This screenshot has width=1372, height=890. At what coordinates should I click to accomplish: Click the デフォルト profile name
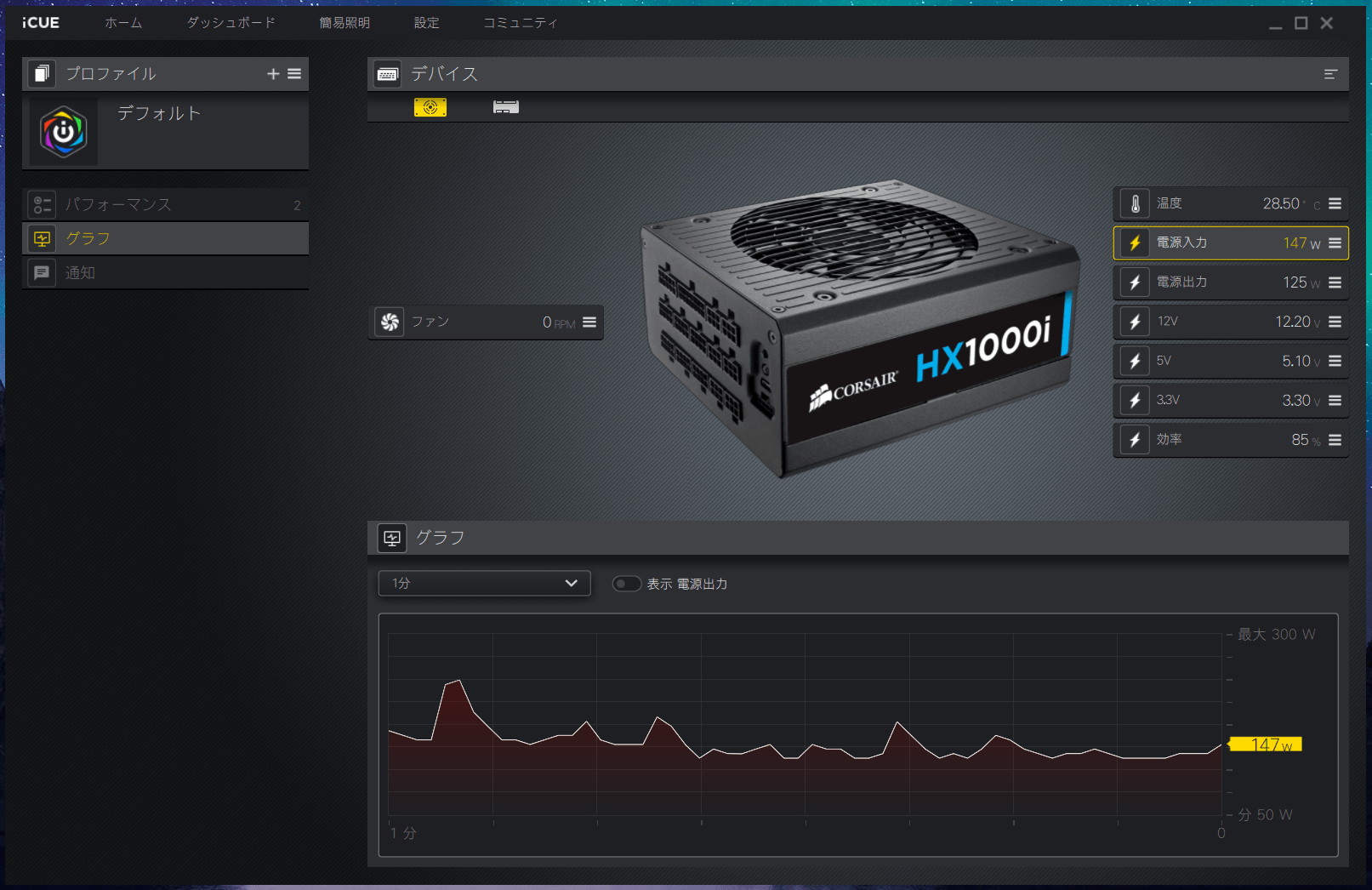tap(159, 113)
